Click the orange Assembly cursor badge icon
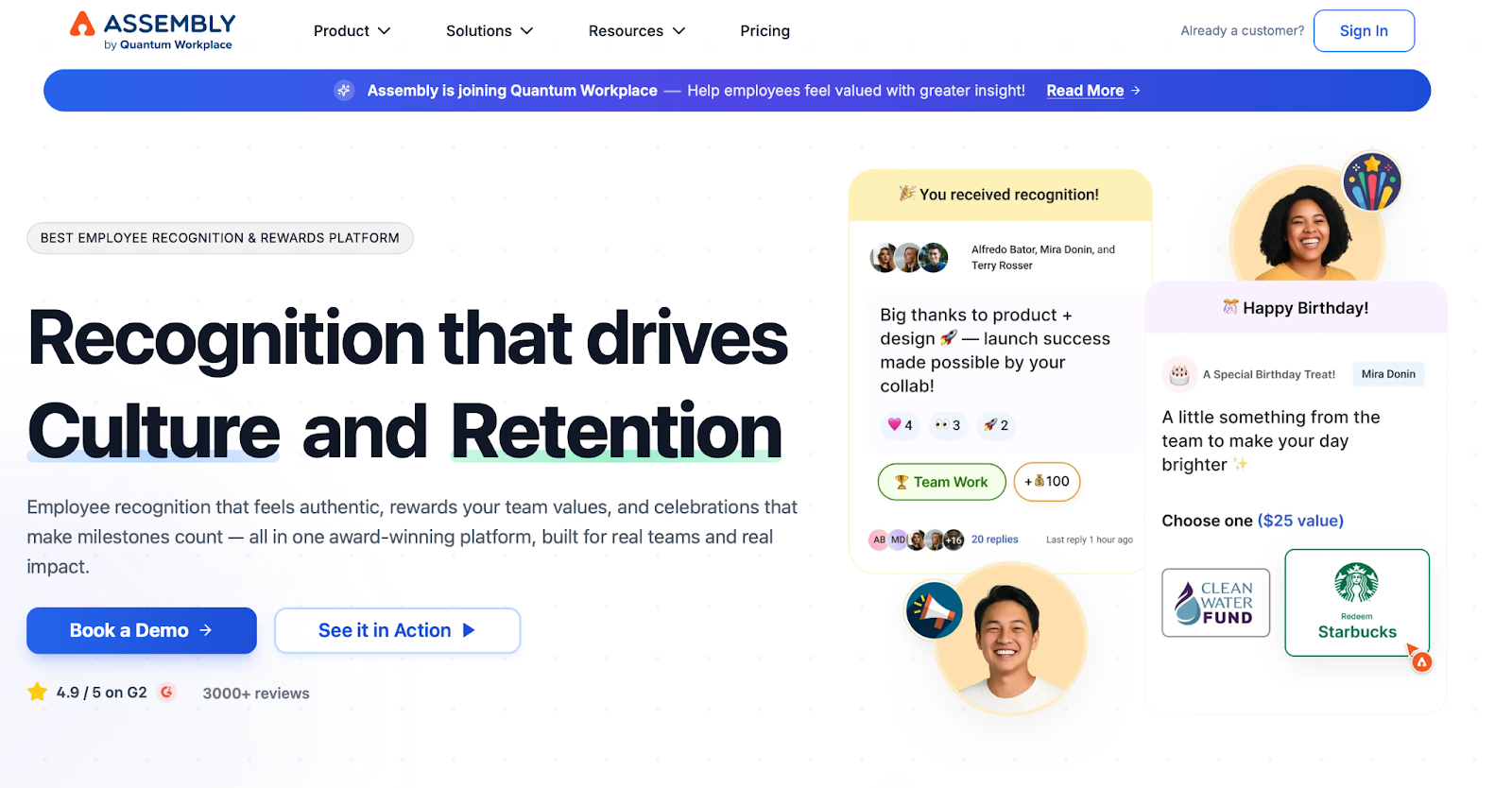 click(1421, 661)
